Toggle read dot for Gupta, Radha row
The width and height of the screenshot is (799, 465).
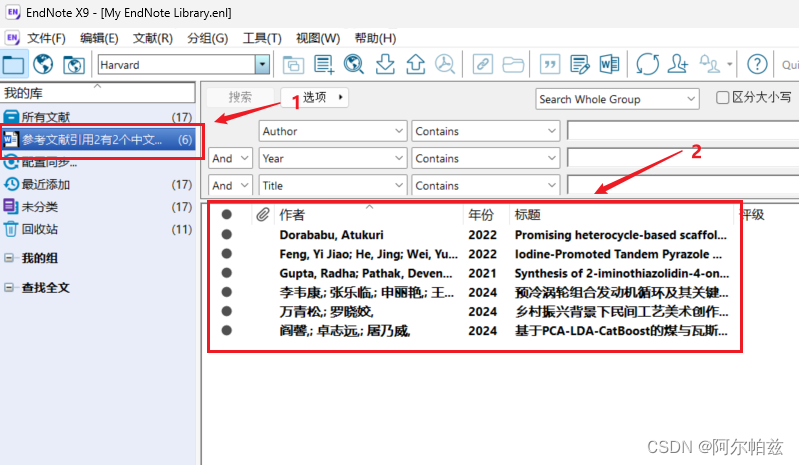[227, 273]
